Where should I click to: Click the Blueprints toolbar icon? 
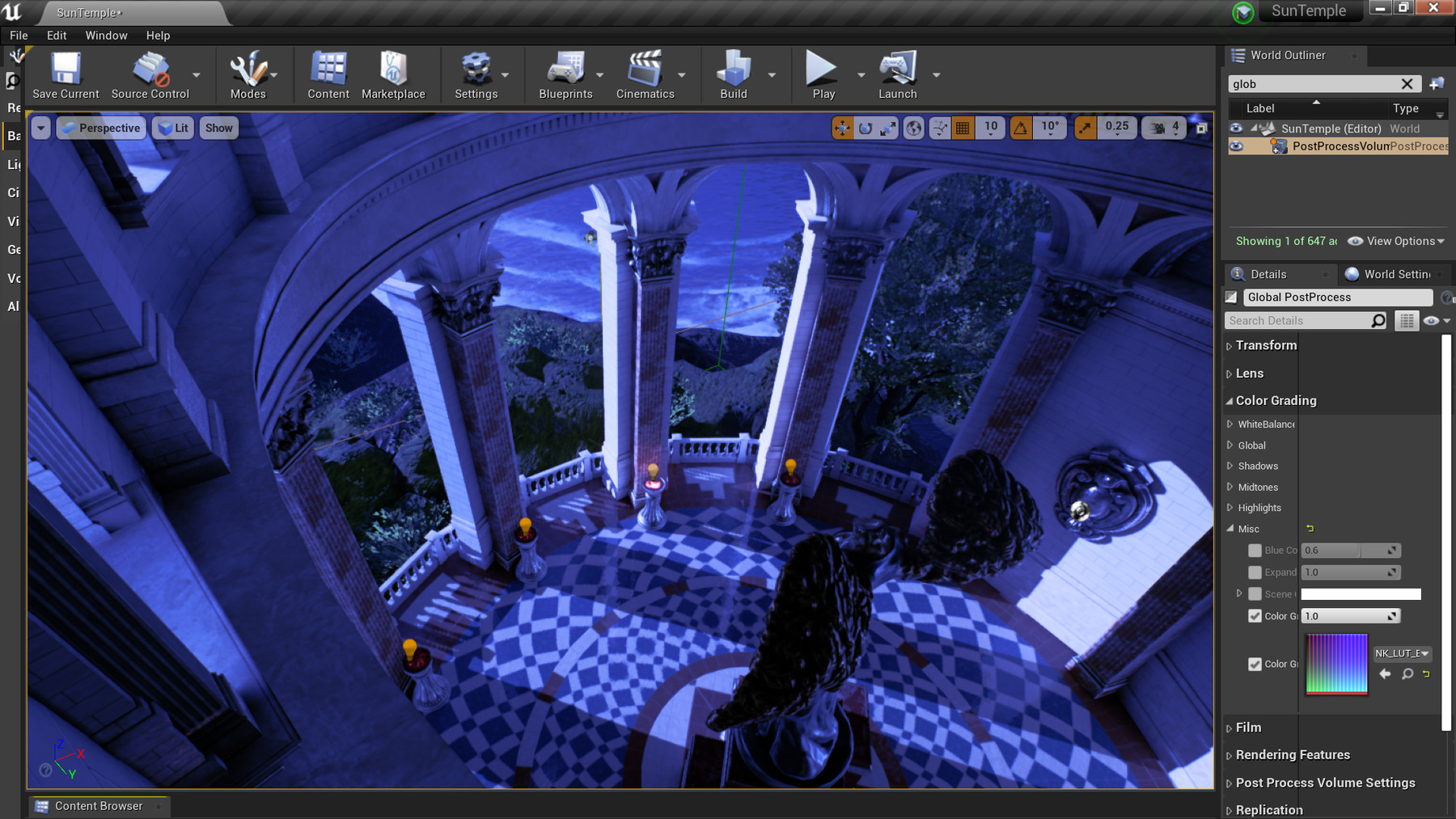tap(566, 74)
